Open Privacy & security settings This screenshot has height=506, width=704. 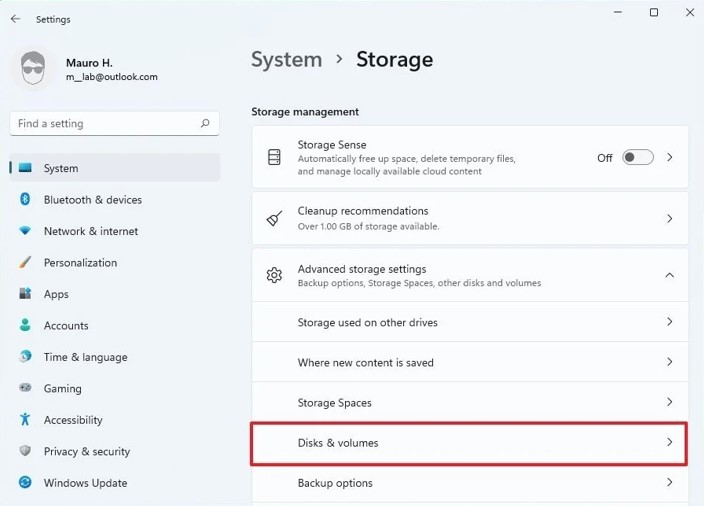pyautogui.click(x=114, y=451)
